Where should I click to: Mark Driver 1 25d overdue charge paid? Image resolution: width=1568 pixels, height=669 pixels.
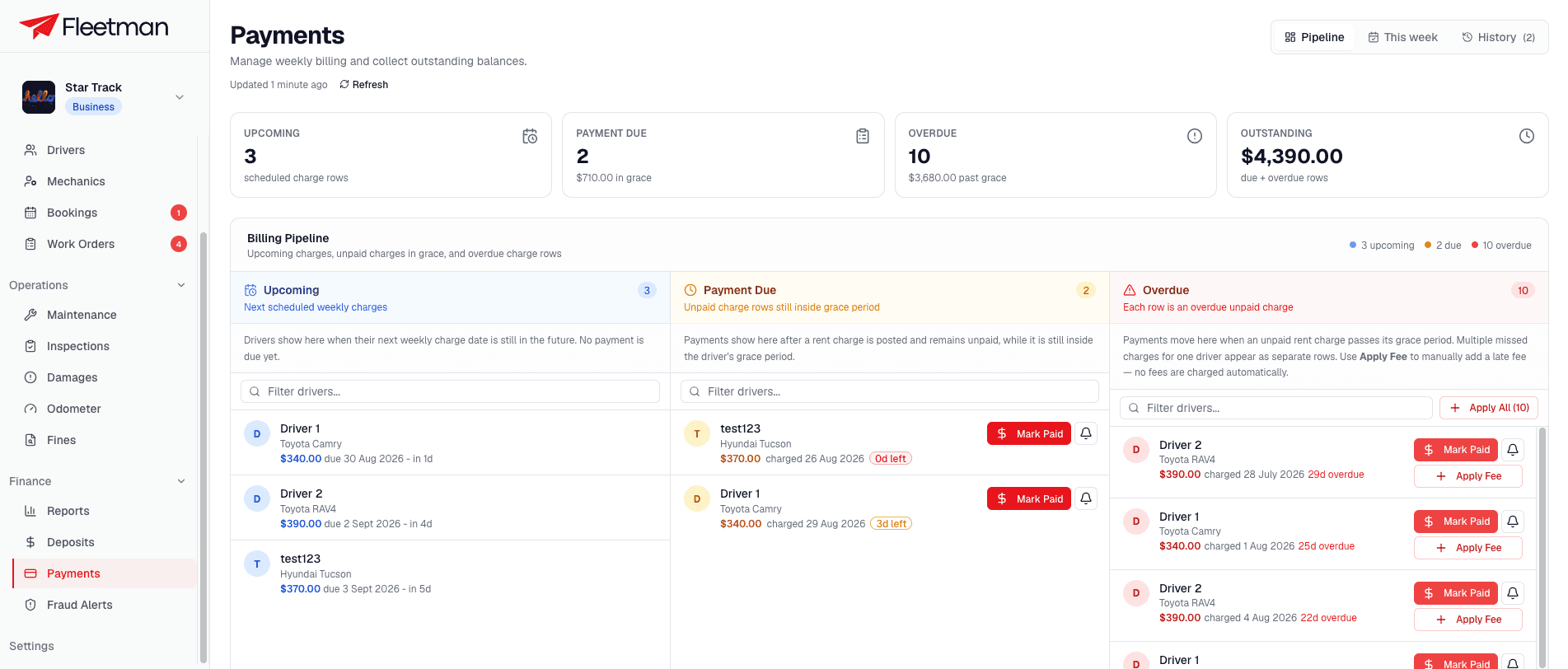pyautogui.click(x=1455, y=522)
